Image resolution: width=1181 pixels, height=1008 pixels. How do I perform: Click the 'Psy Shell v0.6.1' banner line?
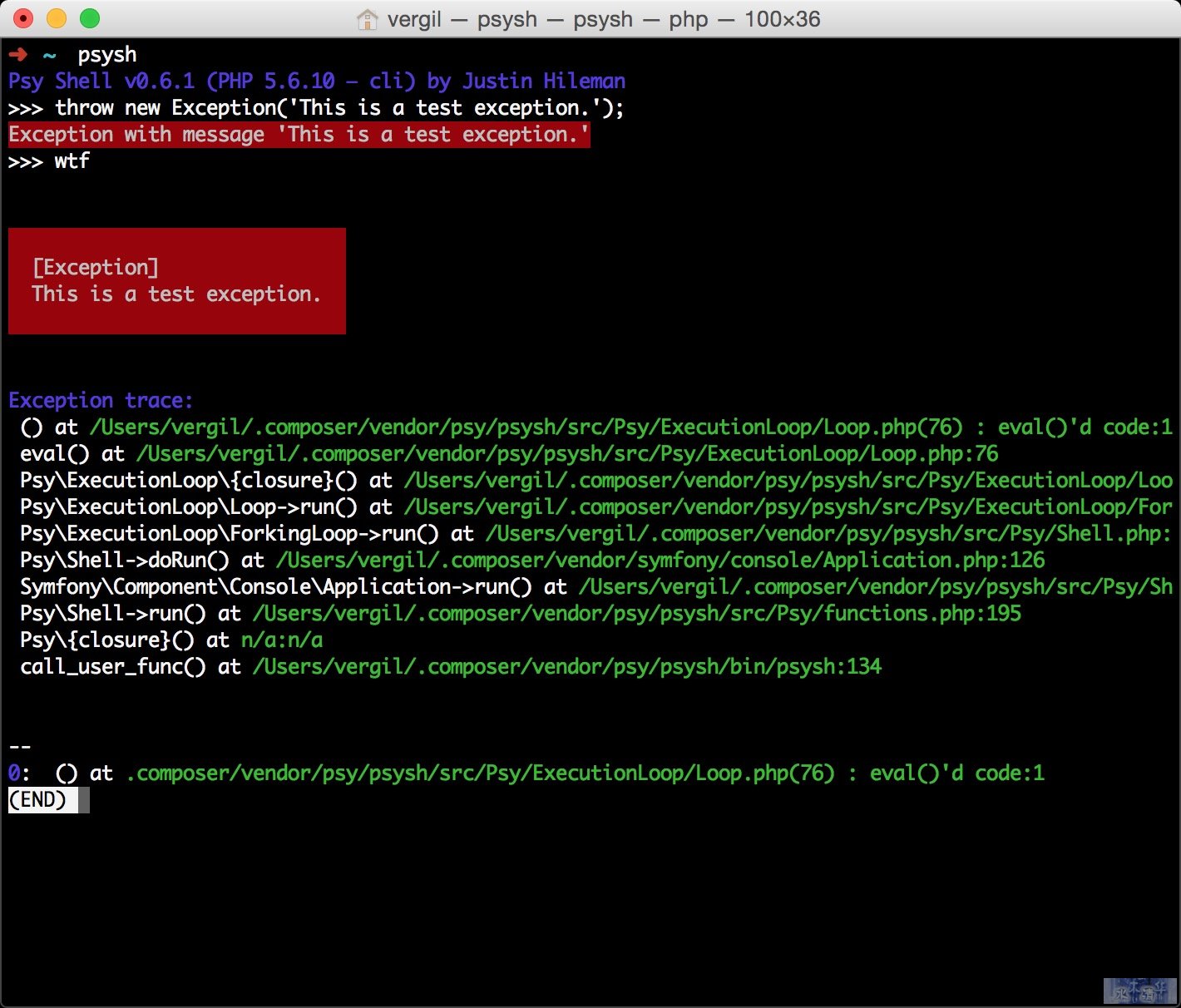[317, 82]
